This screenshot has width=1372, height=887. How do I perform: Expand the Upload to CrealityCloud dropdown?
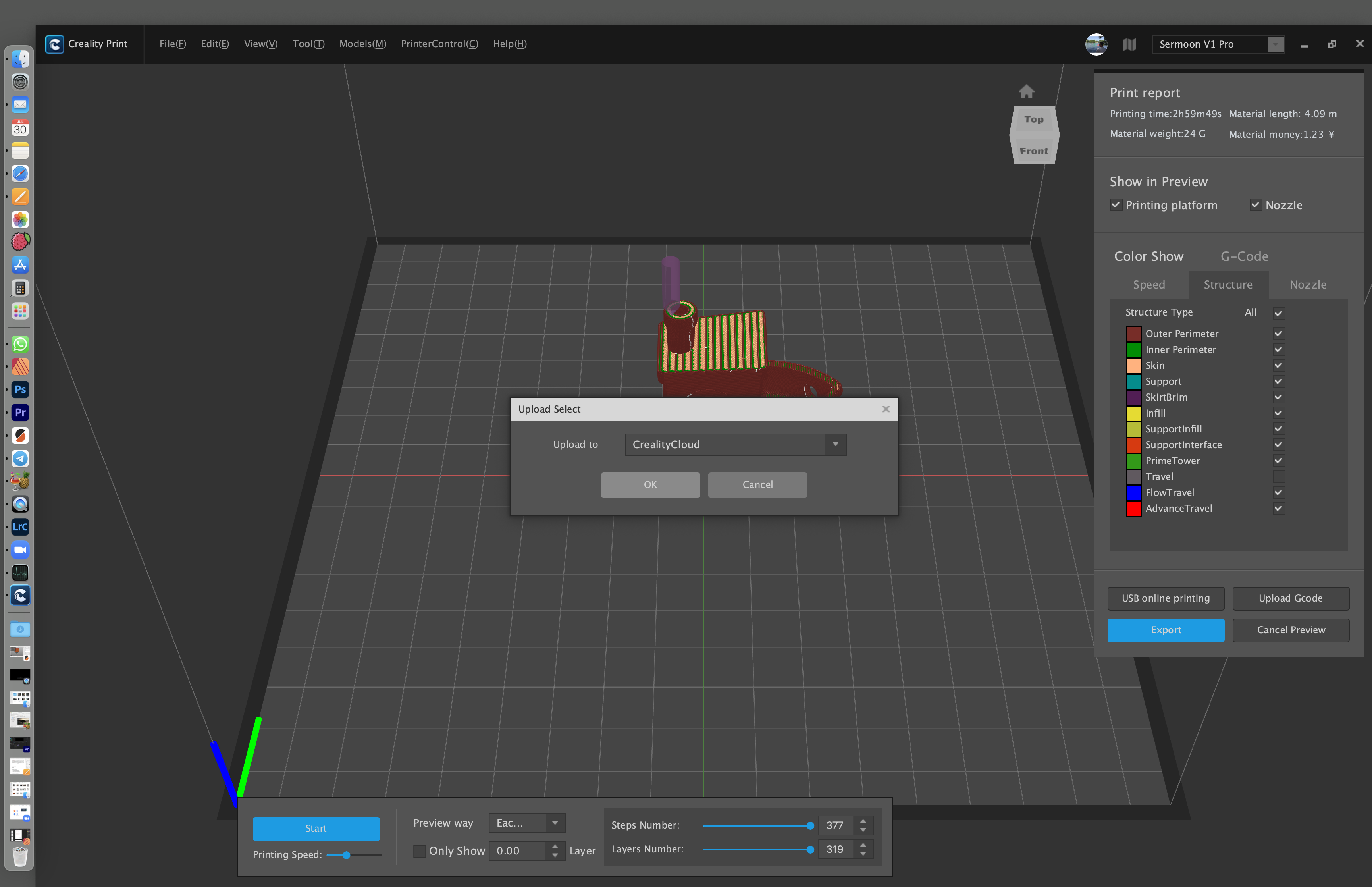pos(835,445)
